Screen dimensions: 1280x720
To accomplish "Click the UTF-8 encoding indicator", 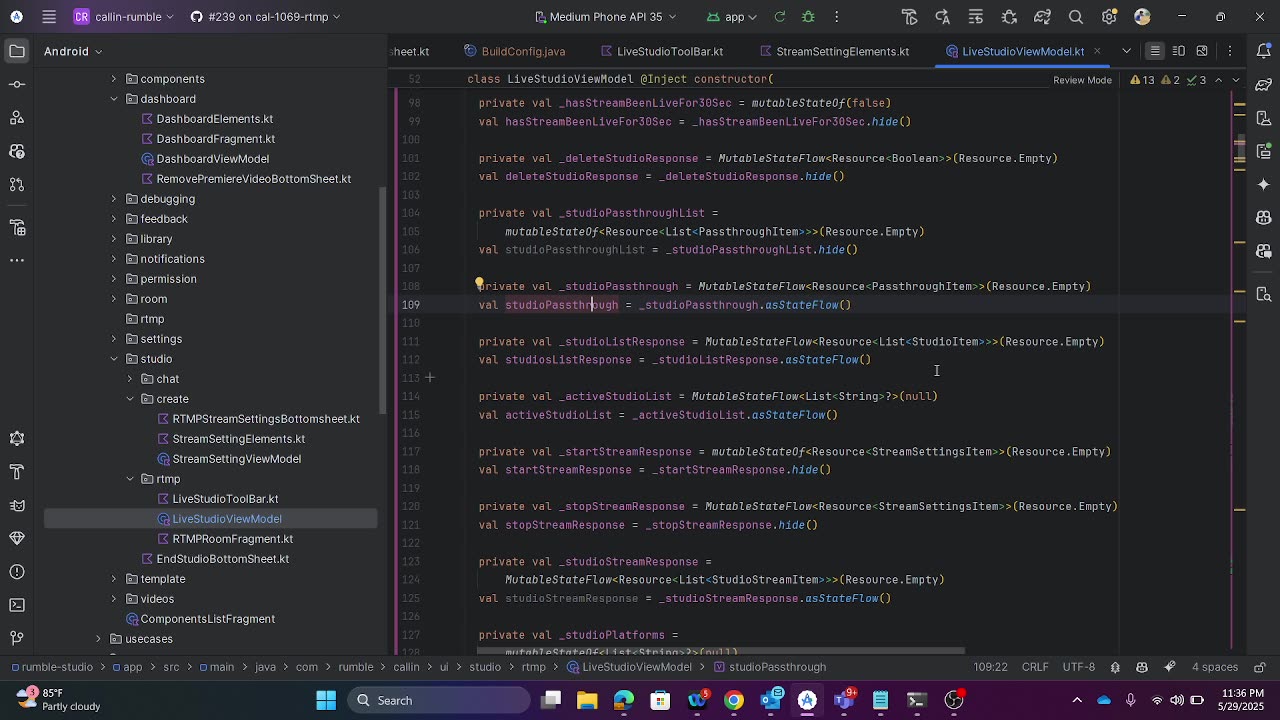I will pos(1079,667).
